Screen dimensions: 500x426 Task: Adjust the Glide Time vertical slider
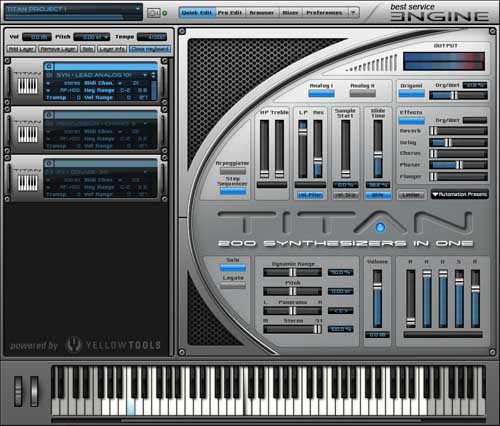tap(378, 149)
